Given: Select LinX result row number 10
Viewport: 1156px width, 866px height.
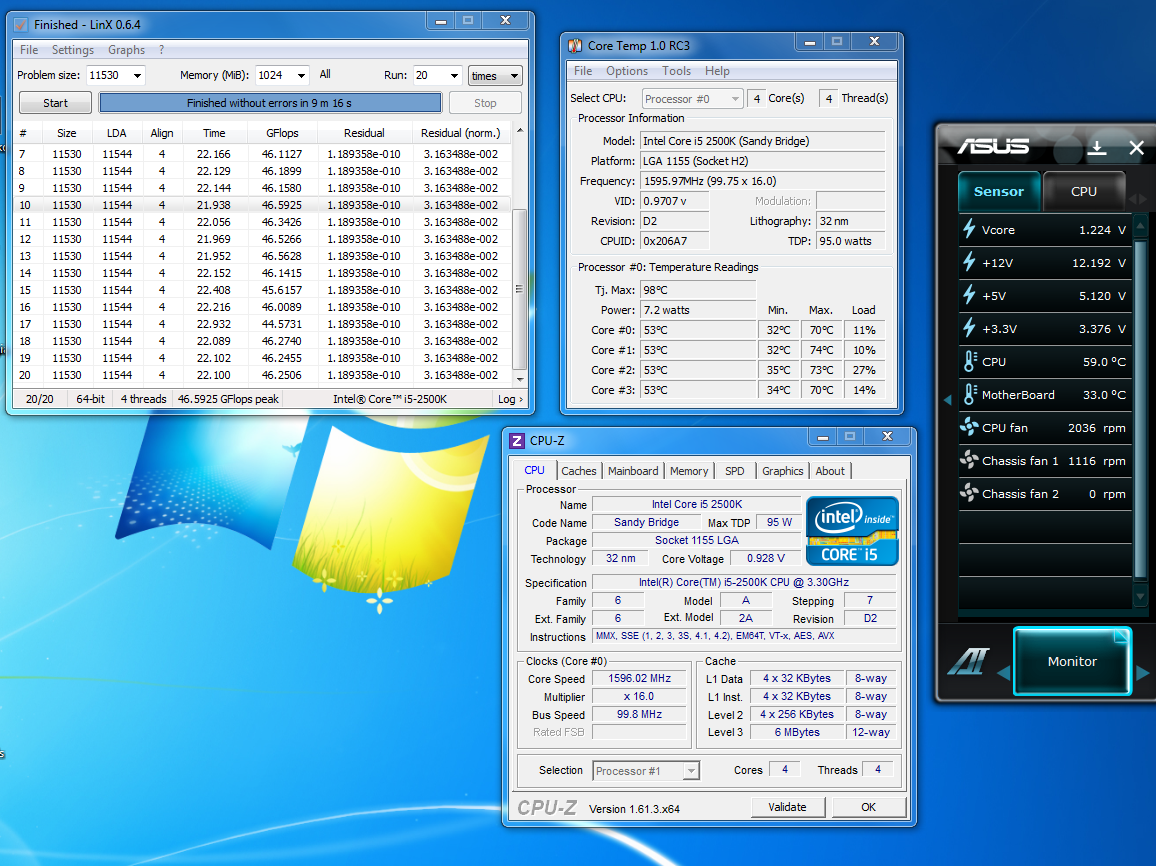Looking at the screenshot, I should tap(262, 205).
